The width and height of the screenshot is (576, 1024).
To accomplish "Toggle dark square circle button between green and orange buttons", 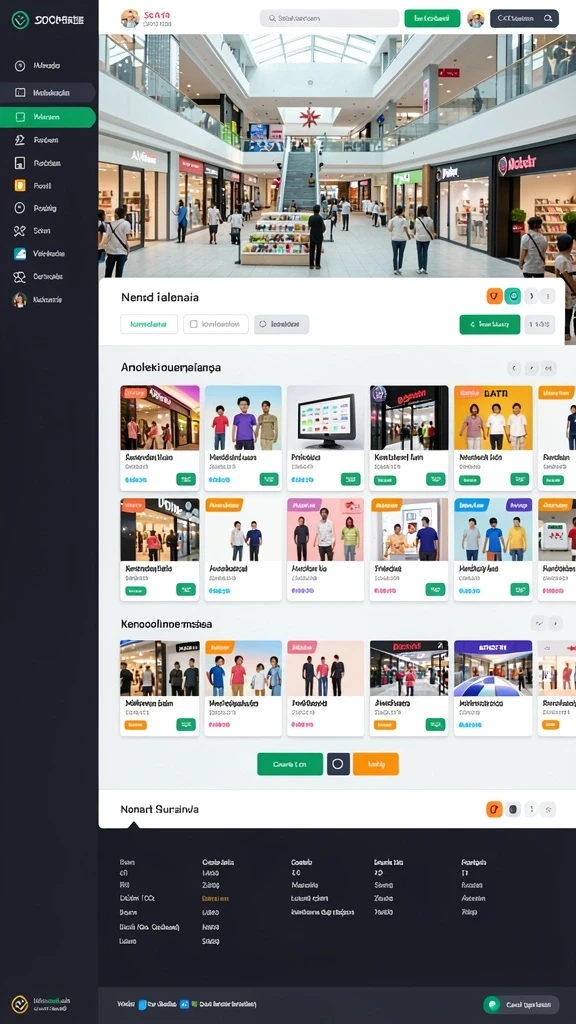I will tap(338, 764).
